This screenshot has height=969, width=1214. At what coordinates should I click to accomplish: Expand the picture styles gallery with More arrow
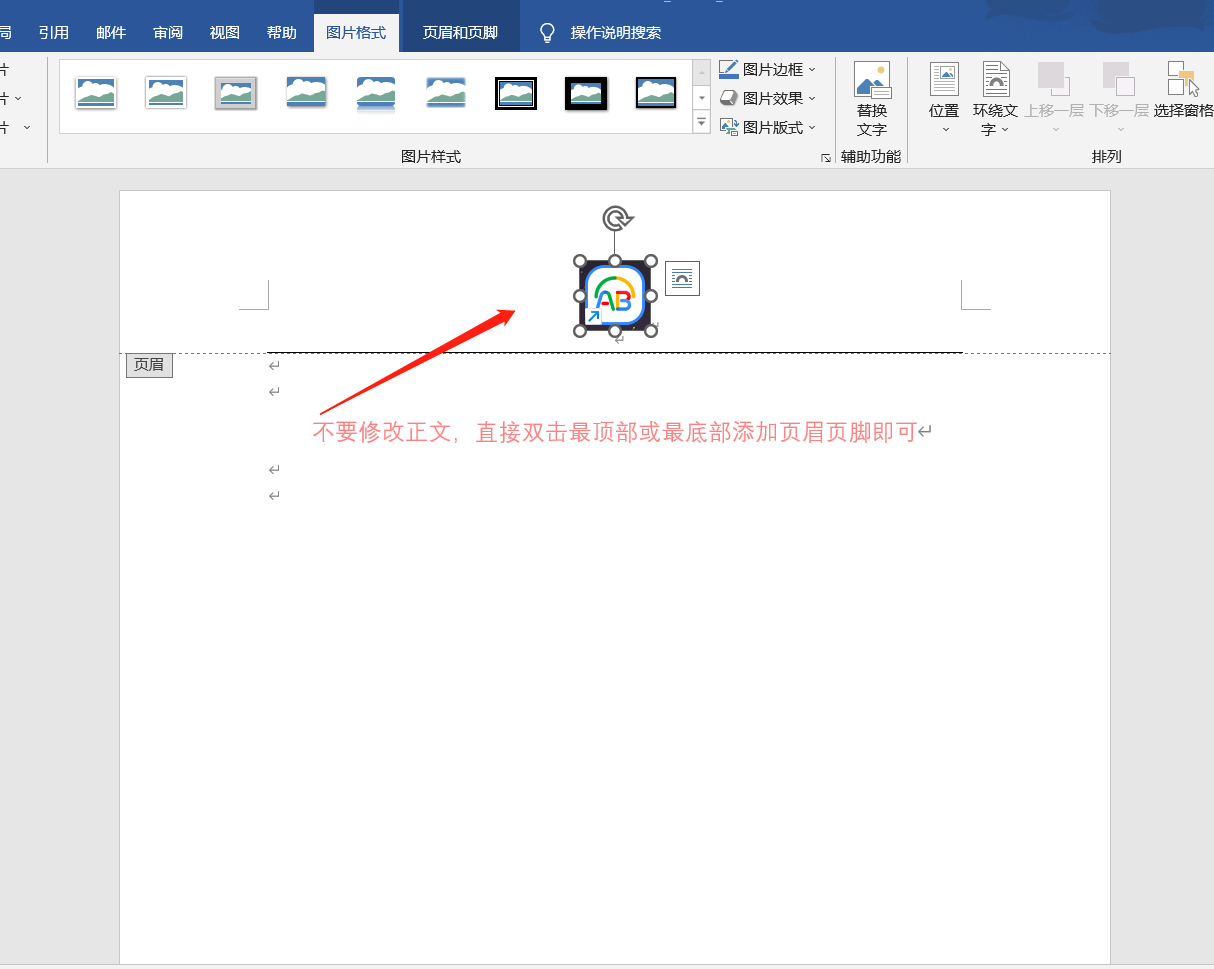tap(701, 122)
